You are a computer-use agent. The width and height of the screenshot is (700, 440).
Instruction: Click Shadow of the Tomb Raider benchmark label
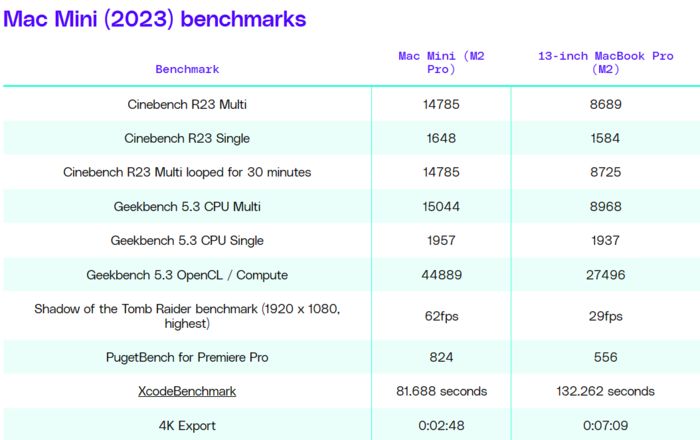pyautogui.click(x=187, y=316)
